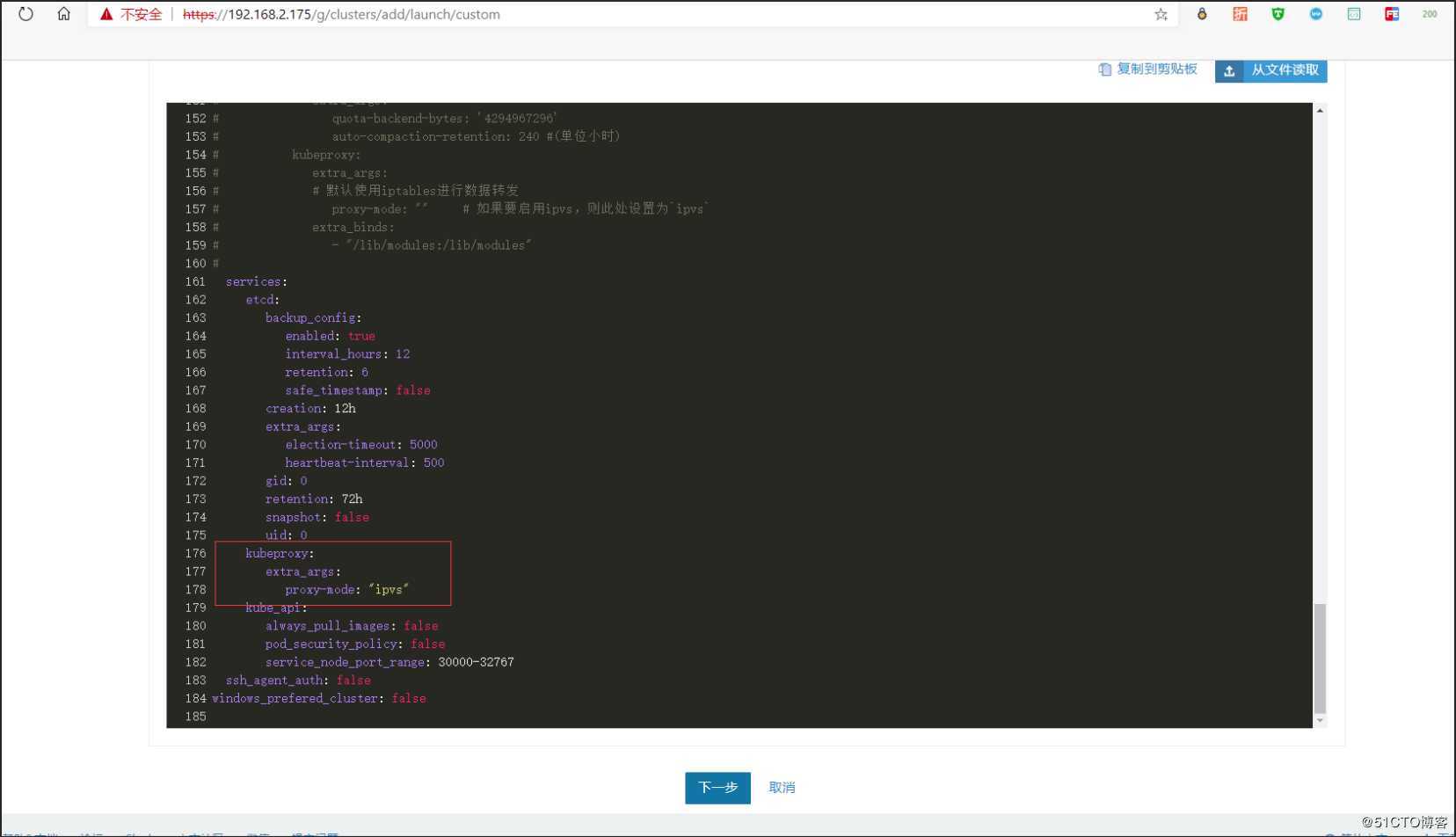Open the orange 折 coupon extension
This screenshot has height=837, width=1456.
pos(1240,14)
